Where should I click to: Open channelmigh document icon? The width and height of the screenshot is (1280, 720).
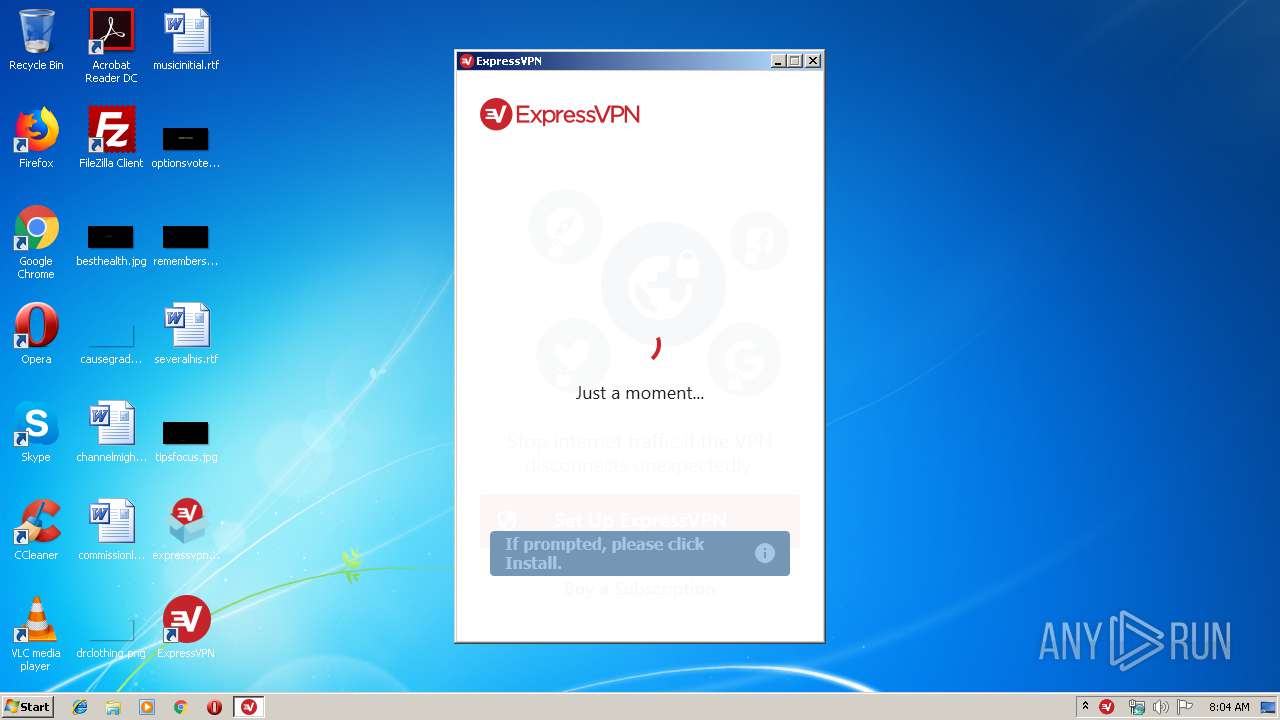click(x=111, y=432)
